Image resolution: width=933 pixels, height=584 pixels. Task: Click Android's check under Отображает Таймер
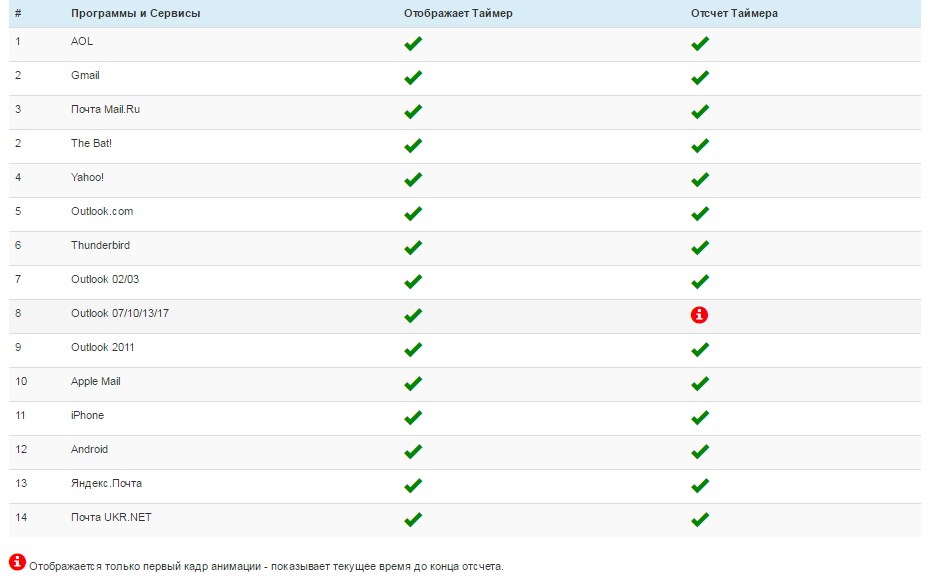pyautogui.click(x=413, y=451)
